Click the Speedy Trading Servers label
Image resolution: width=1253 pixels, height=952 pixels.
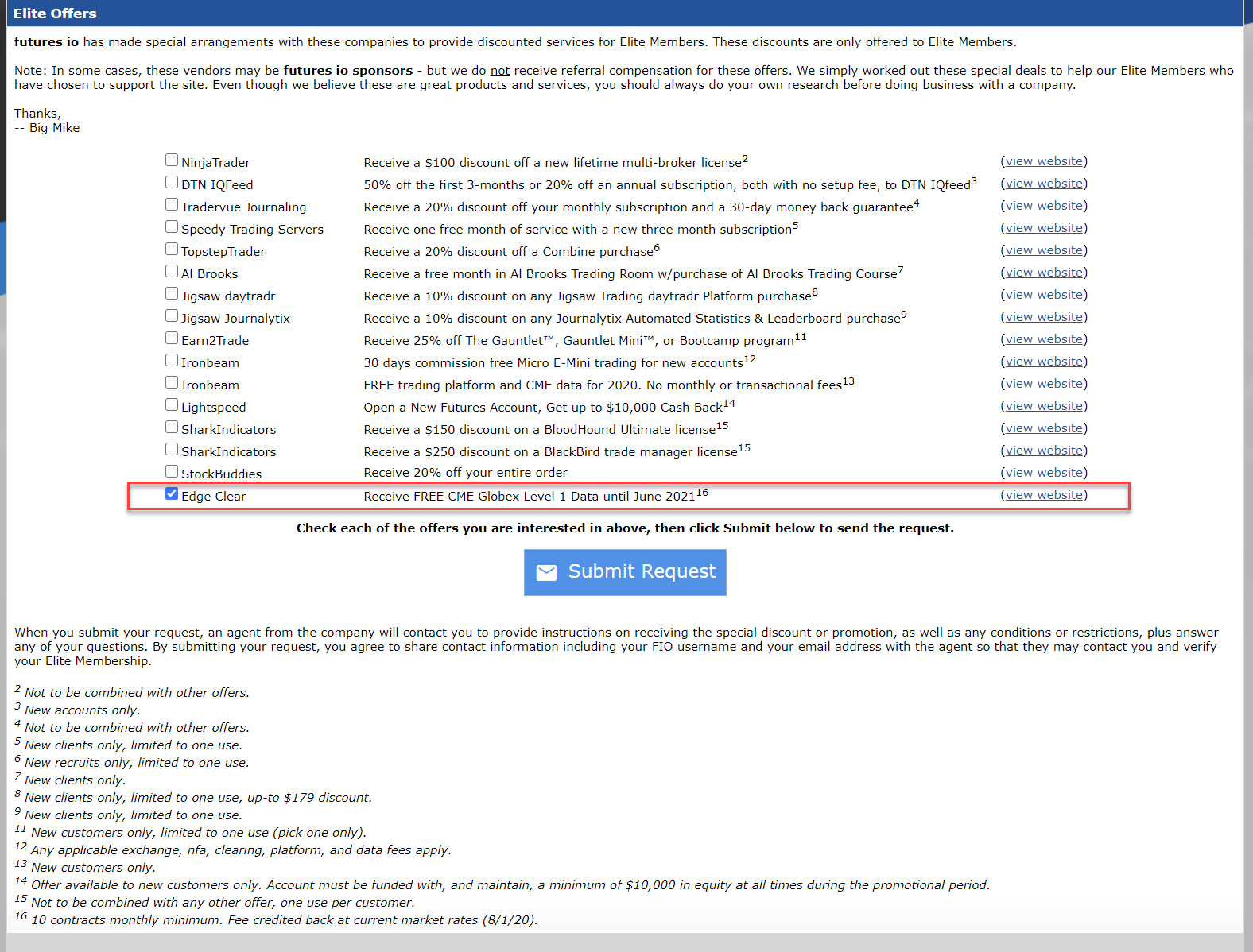(x=252, y=229)
